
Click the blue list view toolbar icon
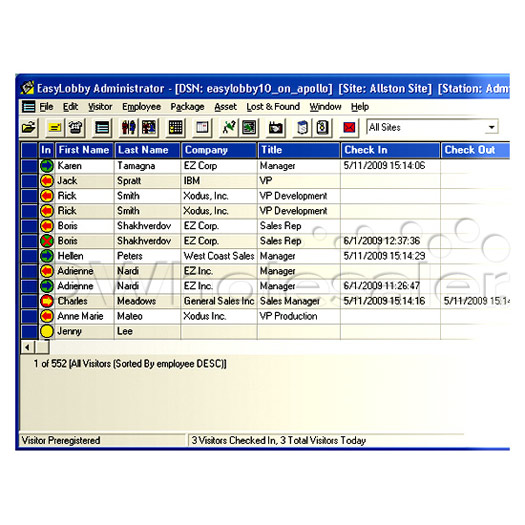click(x=102, y=128)
